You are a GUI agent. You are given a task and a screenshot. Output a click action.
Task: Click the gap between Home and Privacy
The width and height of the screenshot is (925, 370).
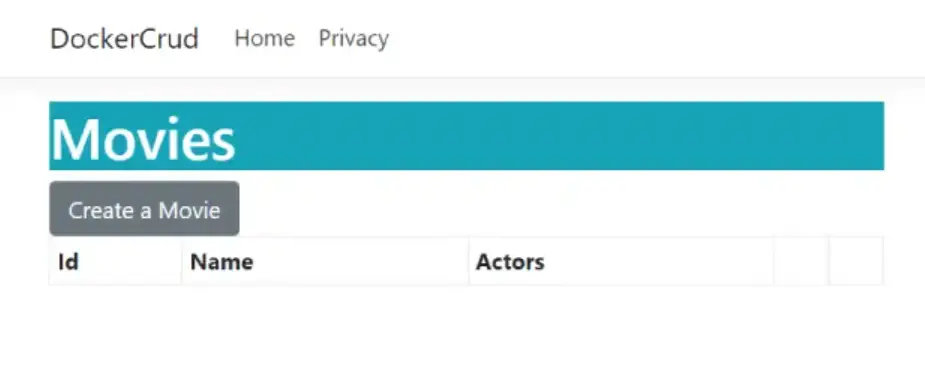coord(307,38)
